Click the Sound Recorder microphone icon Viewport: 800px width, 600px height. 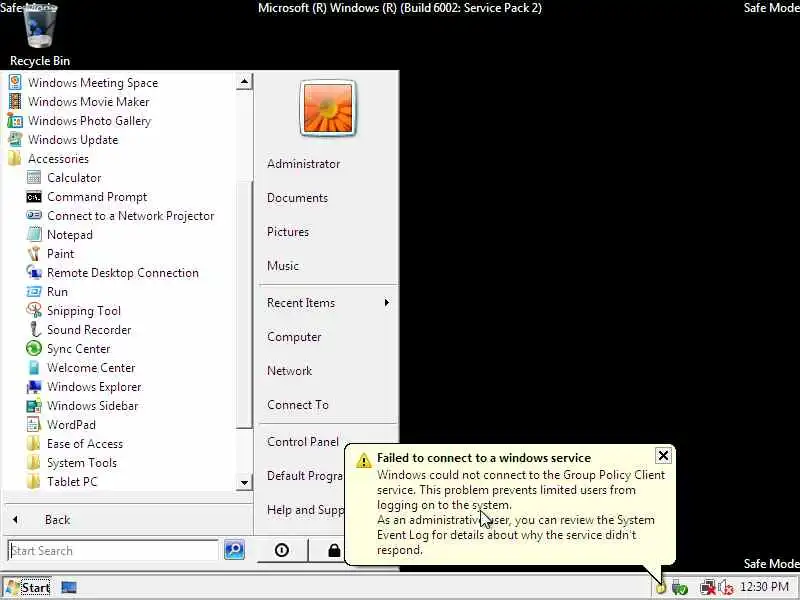pos(34,329)
